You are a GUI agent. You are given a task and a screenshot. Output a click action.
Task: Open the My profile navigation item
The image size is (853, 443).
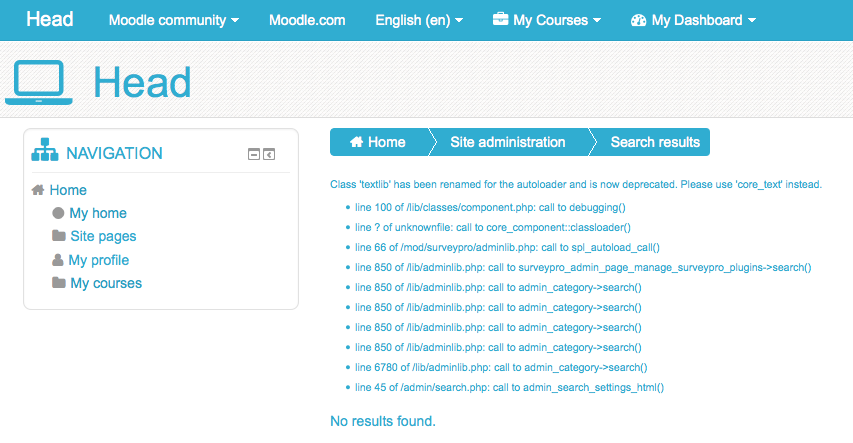click(x=98, y=260)
